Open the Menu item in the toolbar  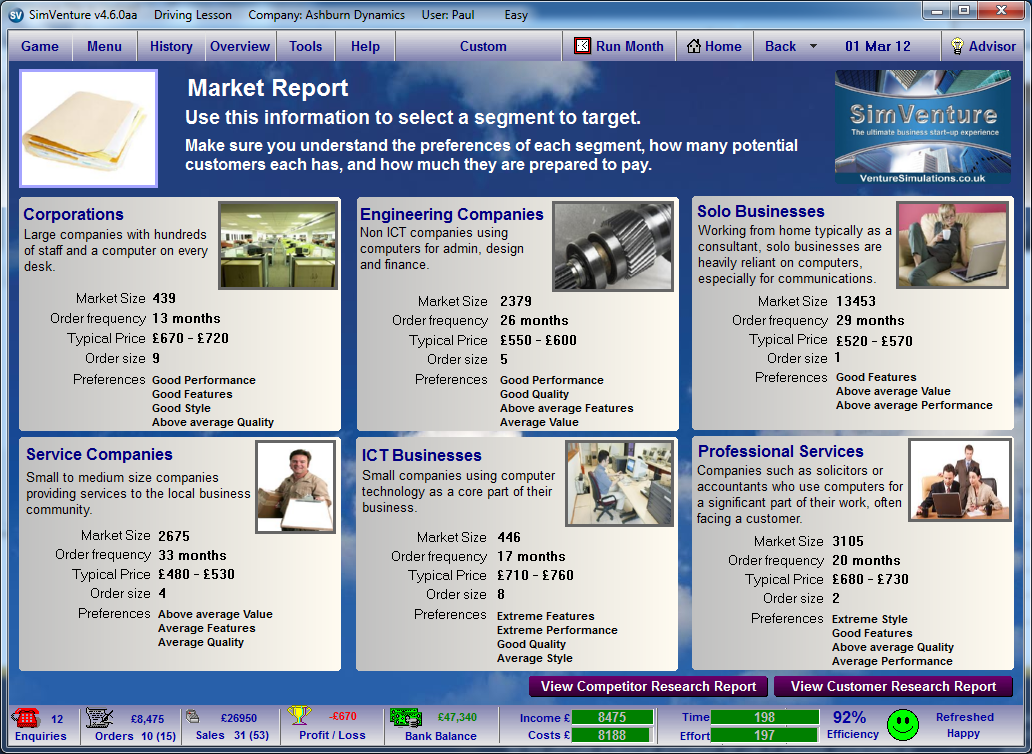104,46
